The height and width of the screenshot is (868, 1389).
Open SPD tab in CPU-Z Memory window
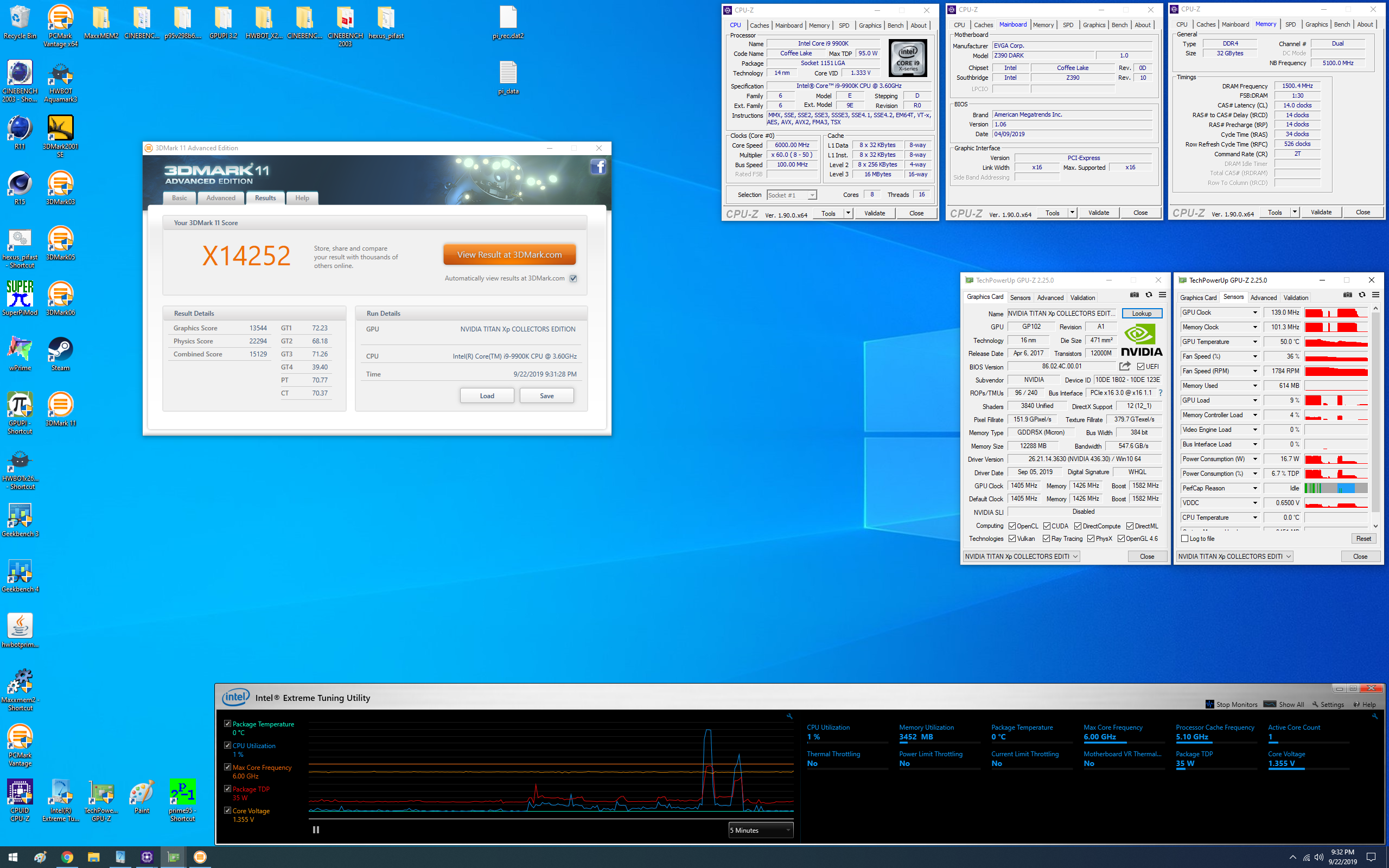click(1290, 24)
